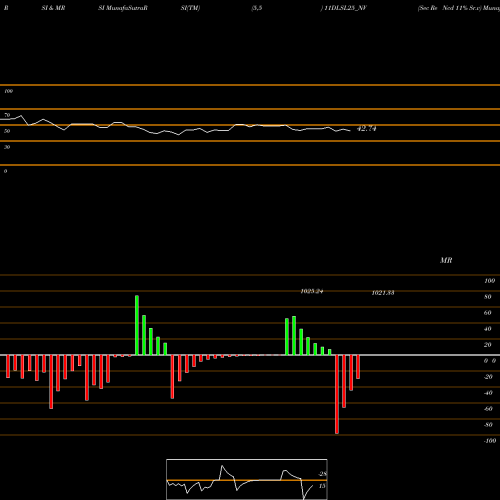This screenshot has height=500, width=500.
Task: Click the MR axis 80 label
Action: [488, 297]
